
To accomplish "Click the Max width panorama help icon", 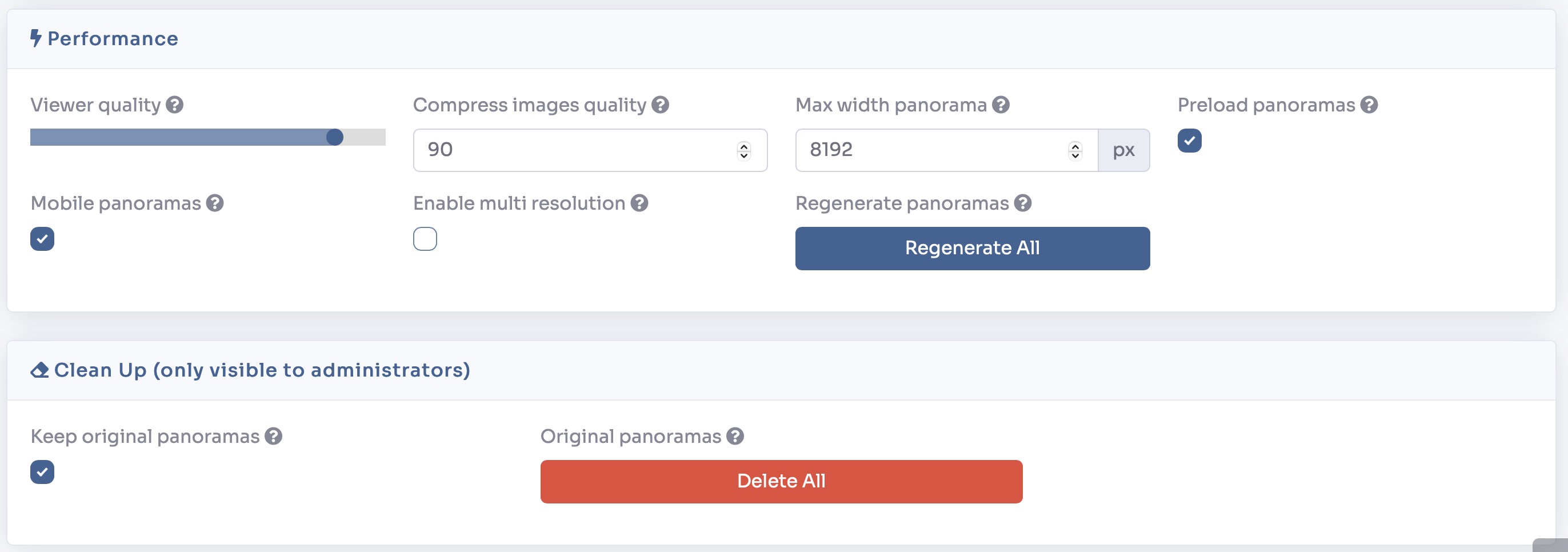I will (x=1000, y=105).
